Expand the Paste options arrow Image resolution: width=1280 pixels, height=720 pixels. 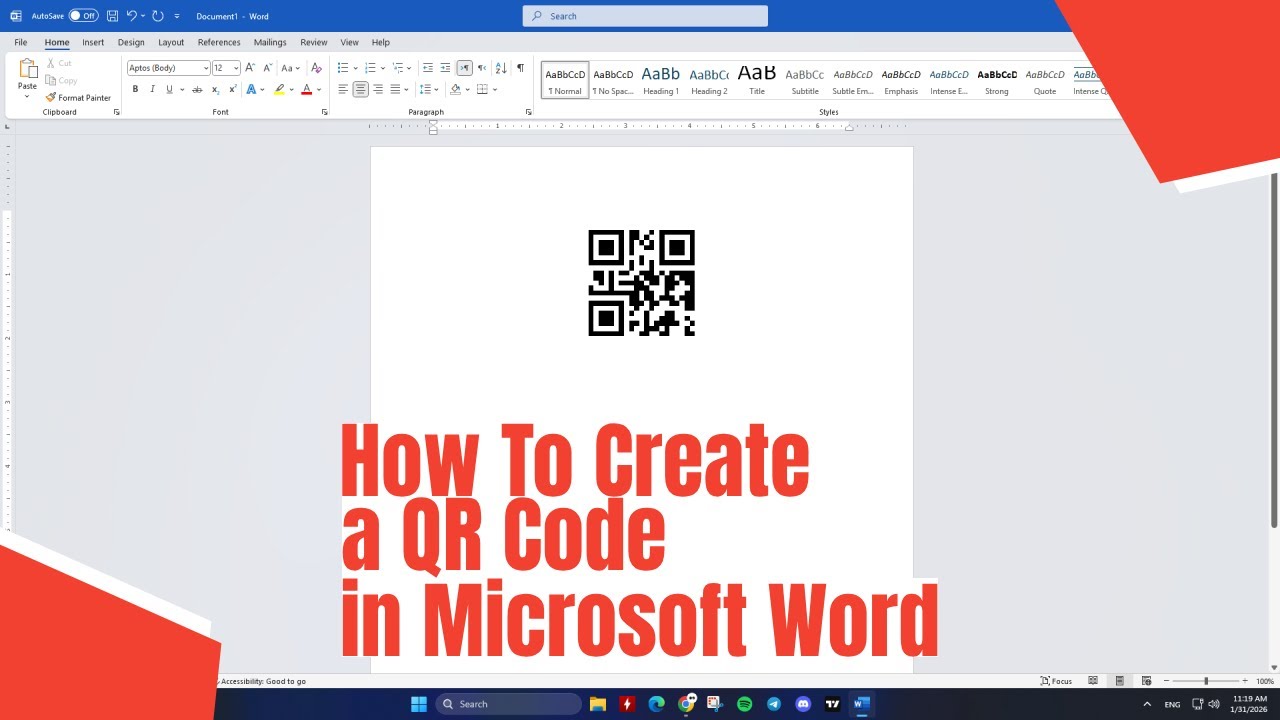tap(27, 97)
